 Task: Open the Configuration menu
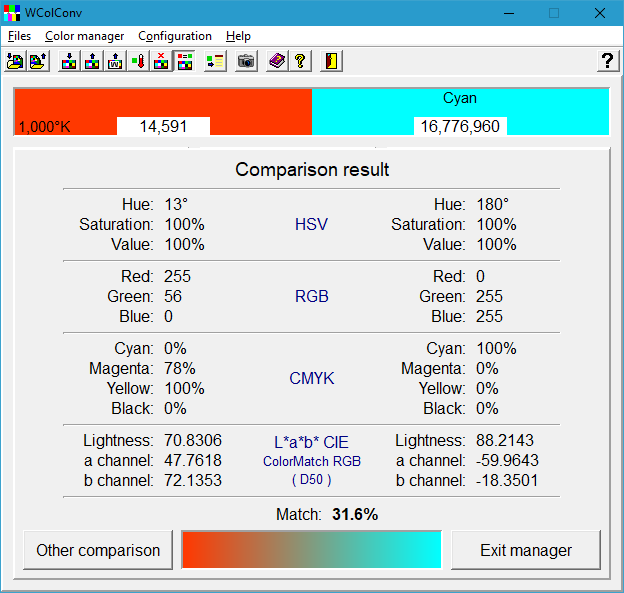coord(175,36)
